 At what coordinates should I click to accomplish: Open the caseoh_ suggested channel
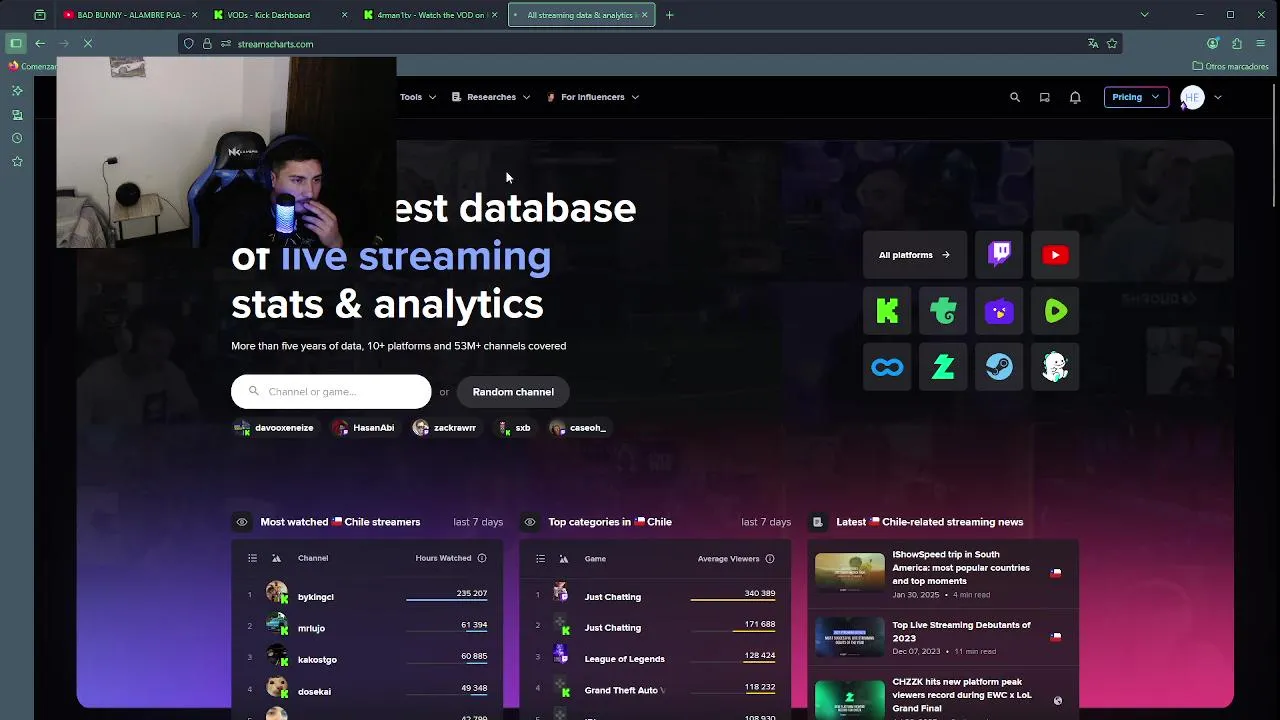[x=579, y=428]
